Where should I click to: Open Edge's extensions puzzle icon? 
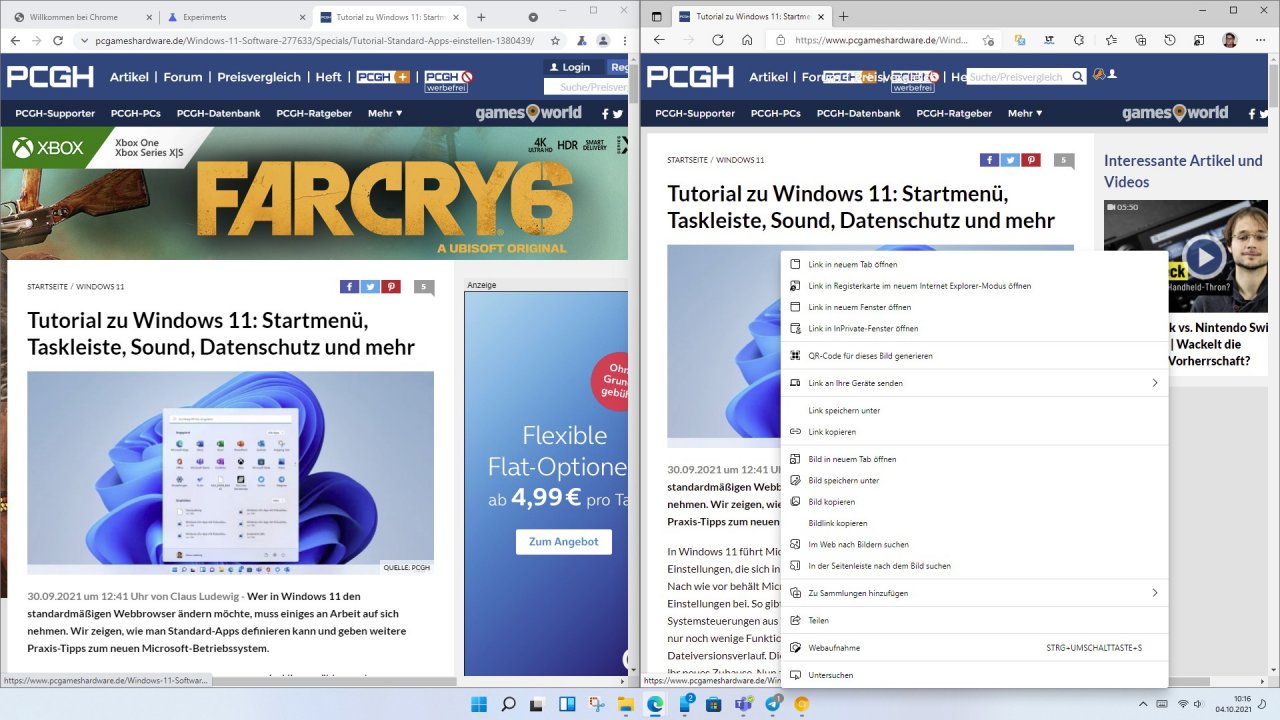point(1079,40)
